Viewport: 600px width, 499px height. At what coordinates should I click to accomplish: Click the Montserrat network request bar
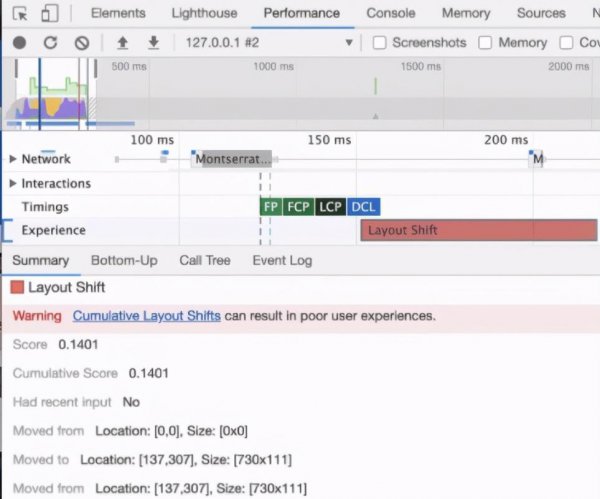(x=233, y=159)
